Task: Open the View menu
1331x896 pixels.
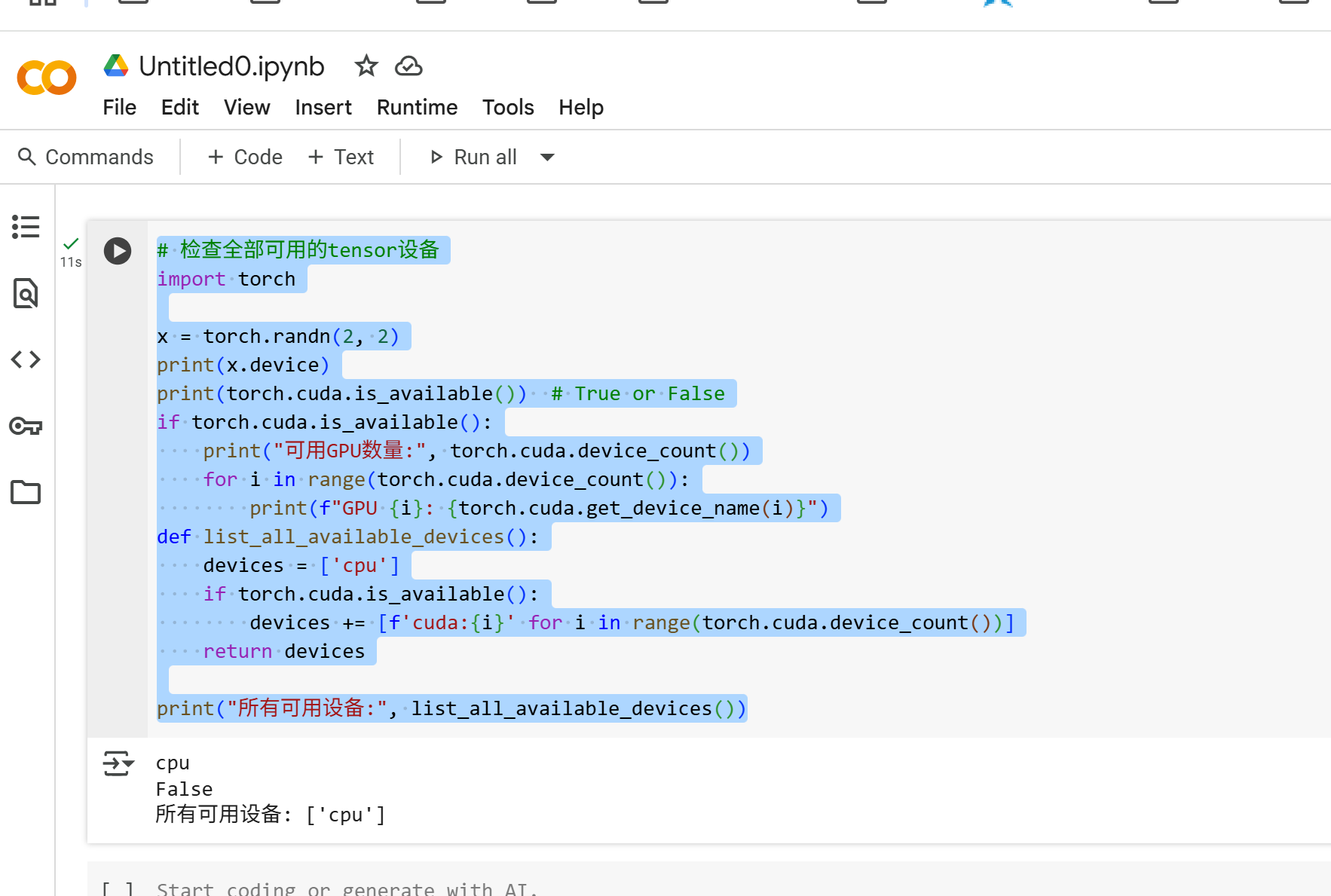Action: pos(247,108)
